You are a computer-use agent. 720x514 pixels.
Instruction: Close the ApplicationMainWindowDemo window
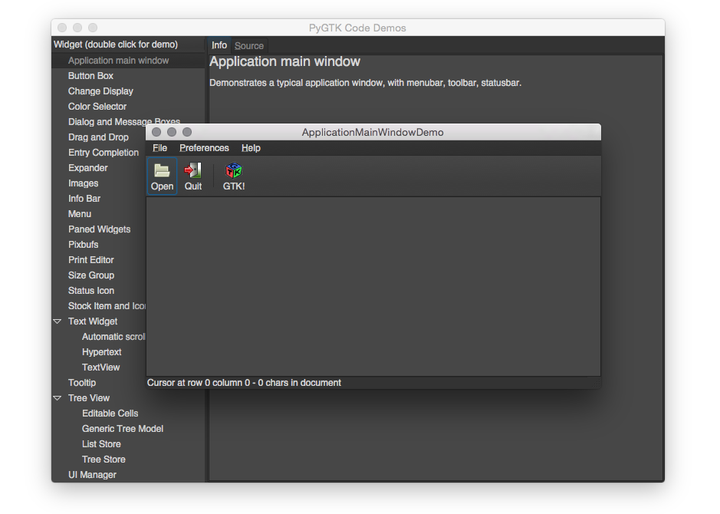157,132
